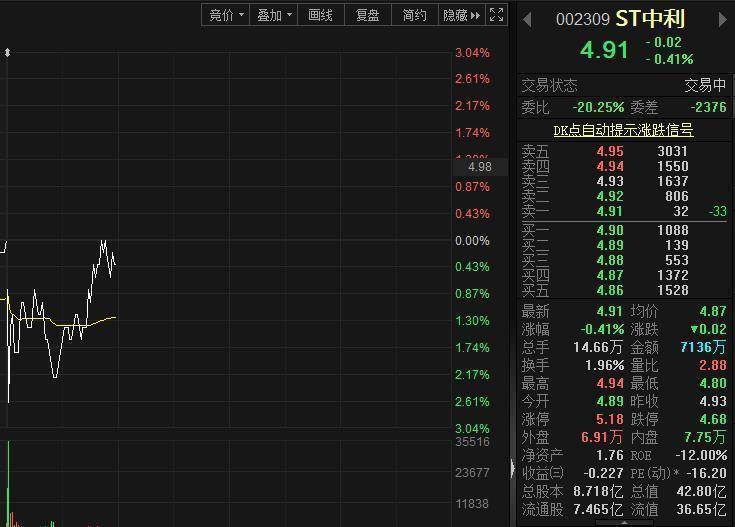Click the 总值 value 42.80亿
Screen dimensions: 735x527
coord(702,491)
